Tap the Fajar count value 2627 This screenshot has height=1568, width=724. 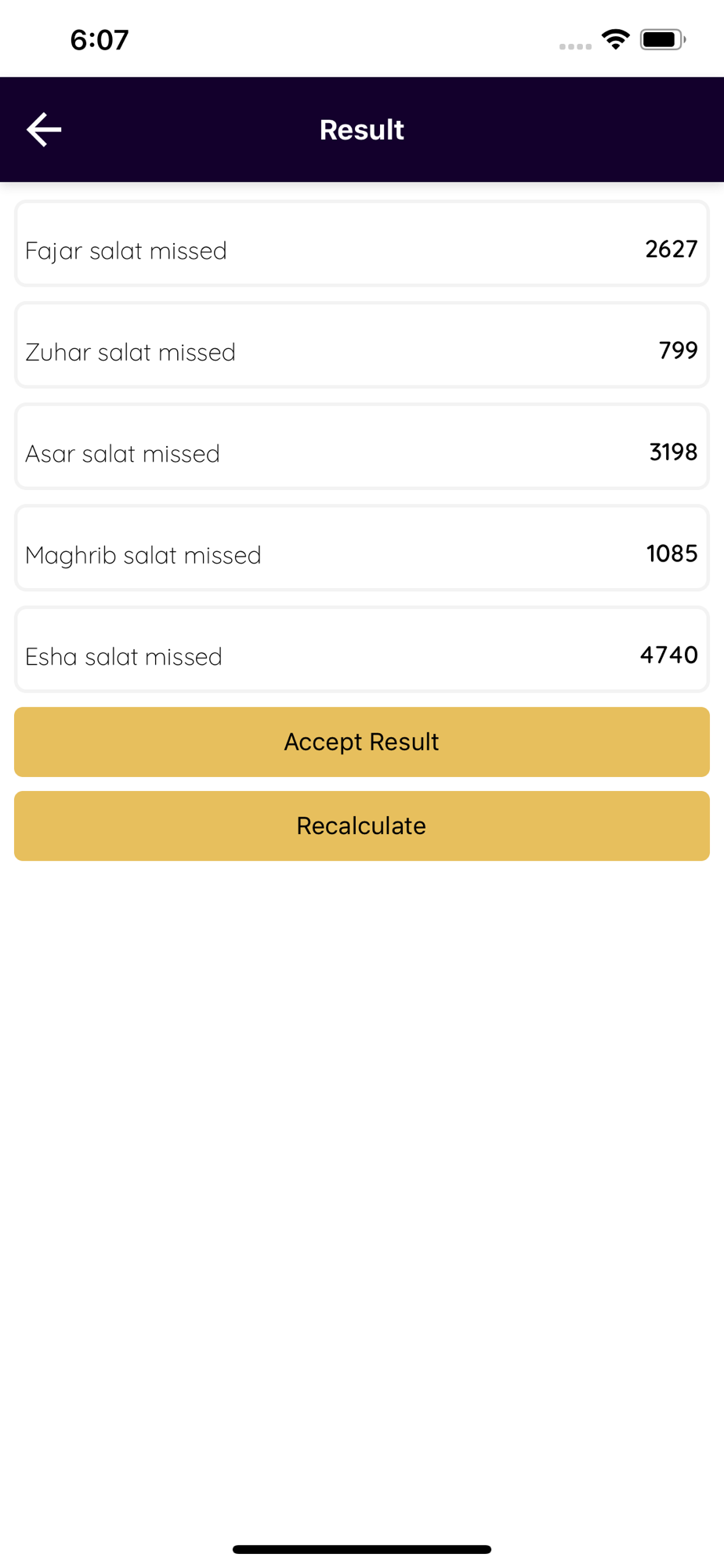[x=672, y=249]
